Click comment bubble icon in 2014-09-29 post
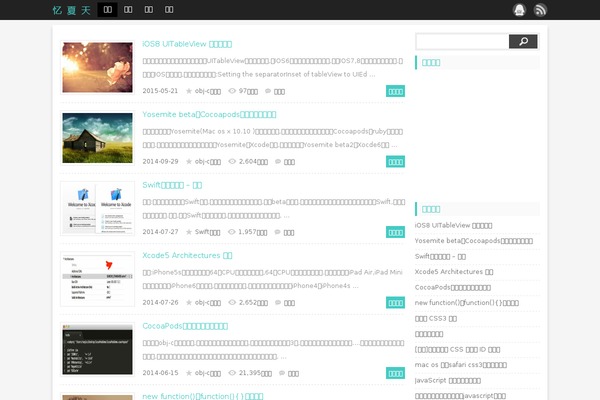The height and width of the screenshot is (400, 600). [278, 162]
